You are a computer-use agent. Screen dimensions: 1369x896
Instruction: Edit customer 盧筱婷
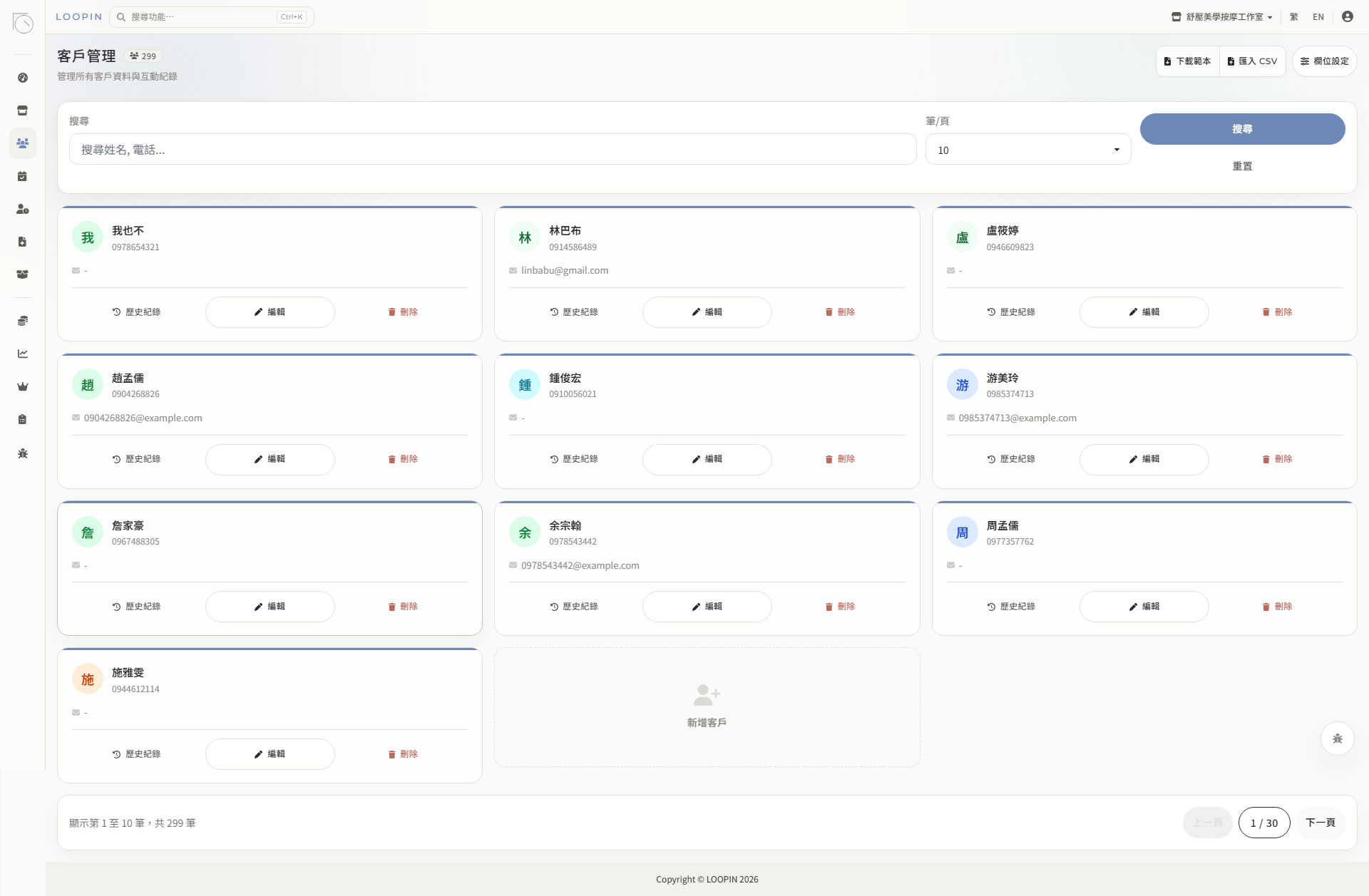tap(1144, 312)
